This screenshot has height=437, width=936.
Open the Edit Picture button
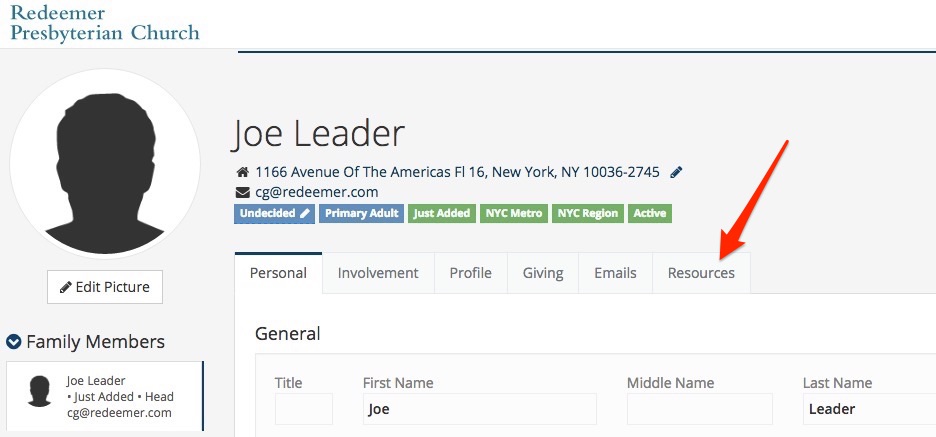105,287
